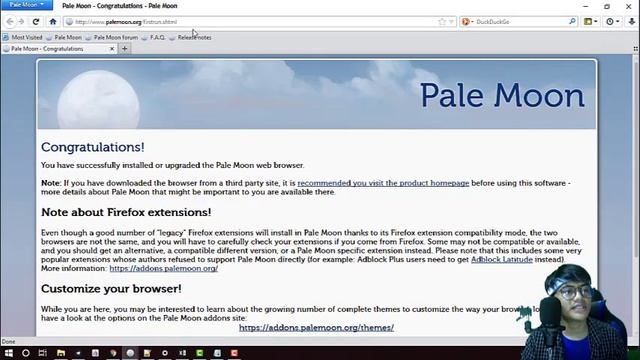The image size is (640, 360).
Task: Open the Pale Moon forum bookmark
Action: click(111, 37)
